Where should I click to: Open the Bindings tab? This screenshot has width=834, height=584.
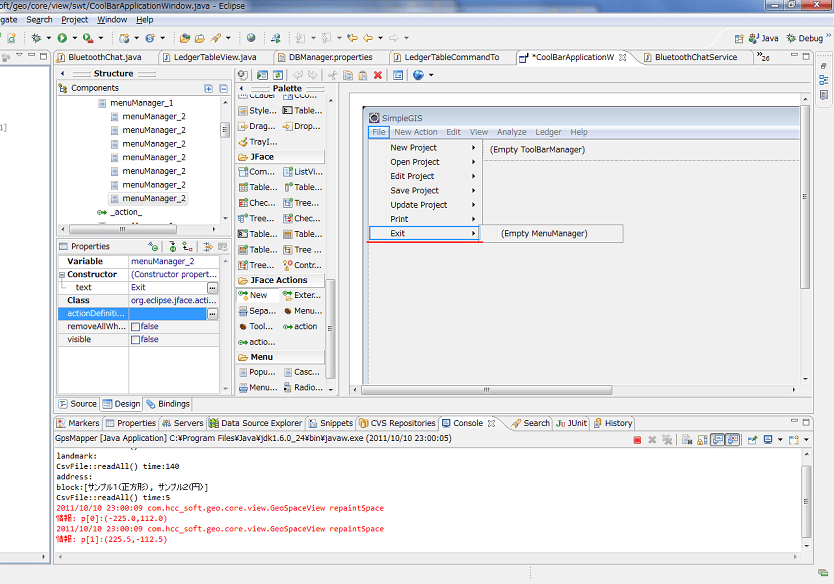(x=168, y=404)
